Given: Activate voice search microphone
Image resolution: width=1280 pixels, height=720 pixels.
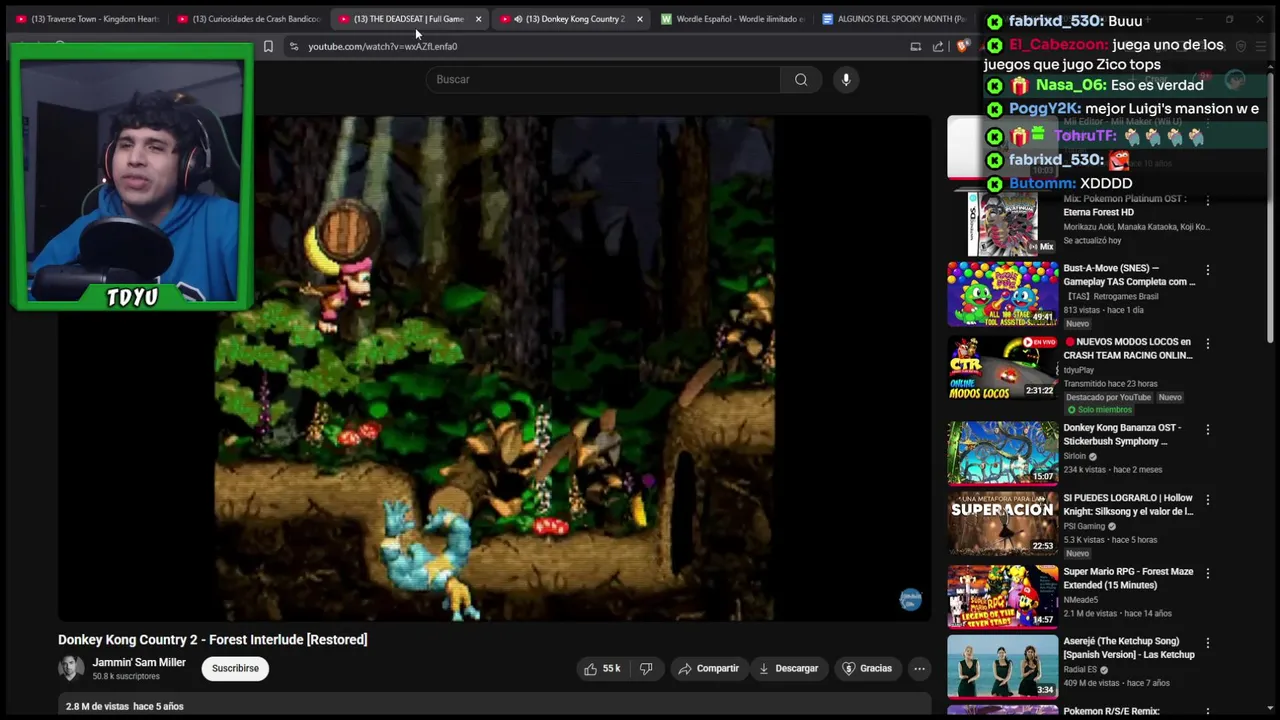Looking at the screenshot, I should (846, 79).
